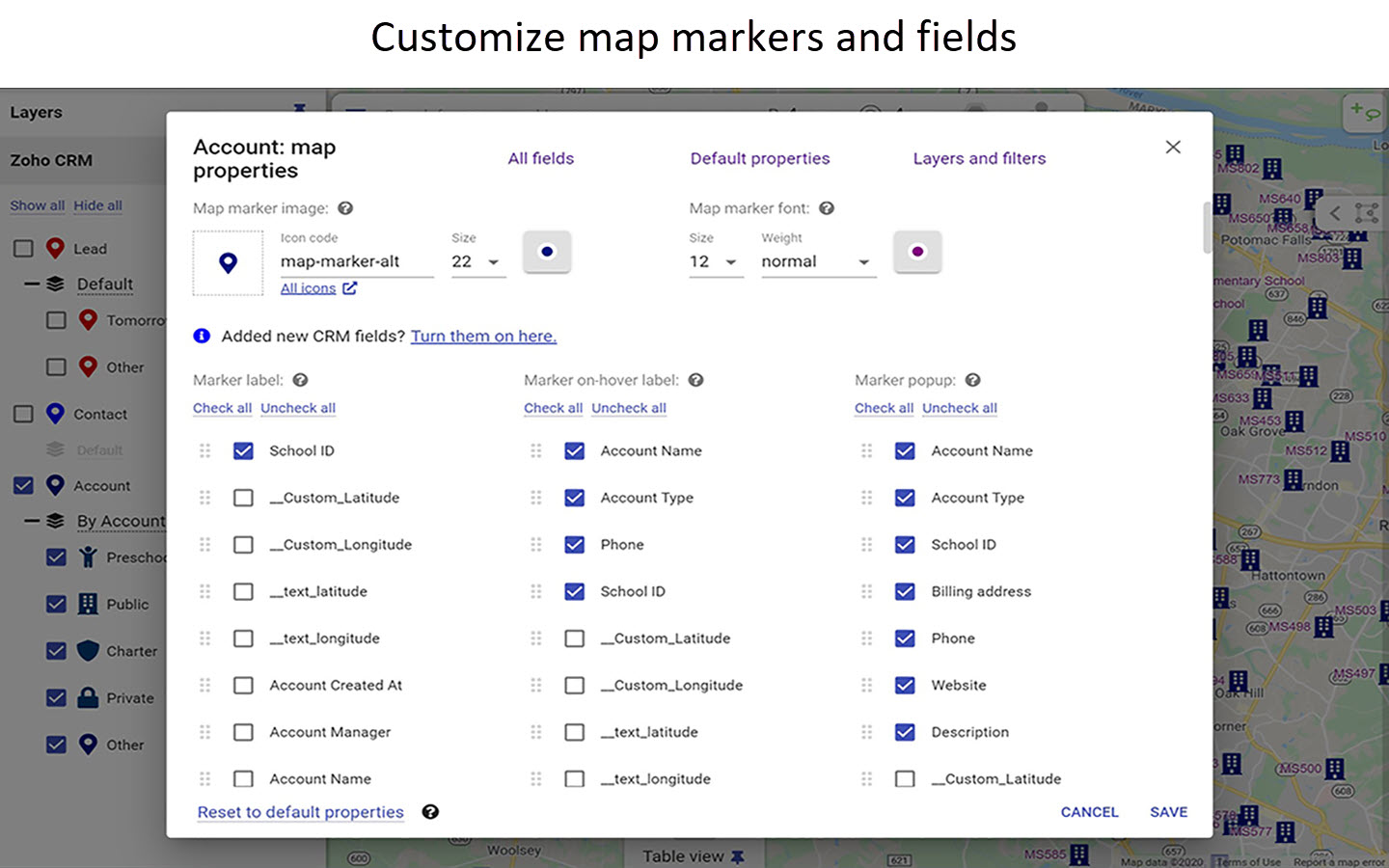Click the All icons link
This screenshot has width=1389, height=868.
point(309,287)
